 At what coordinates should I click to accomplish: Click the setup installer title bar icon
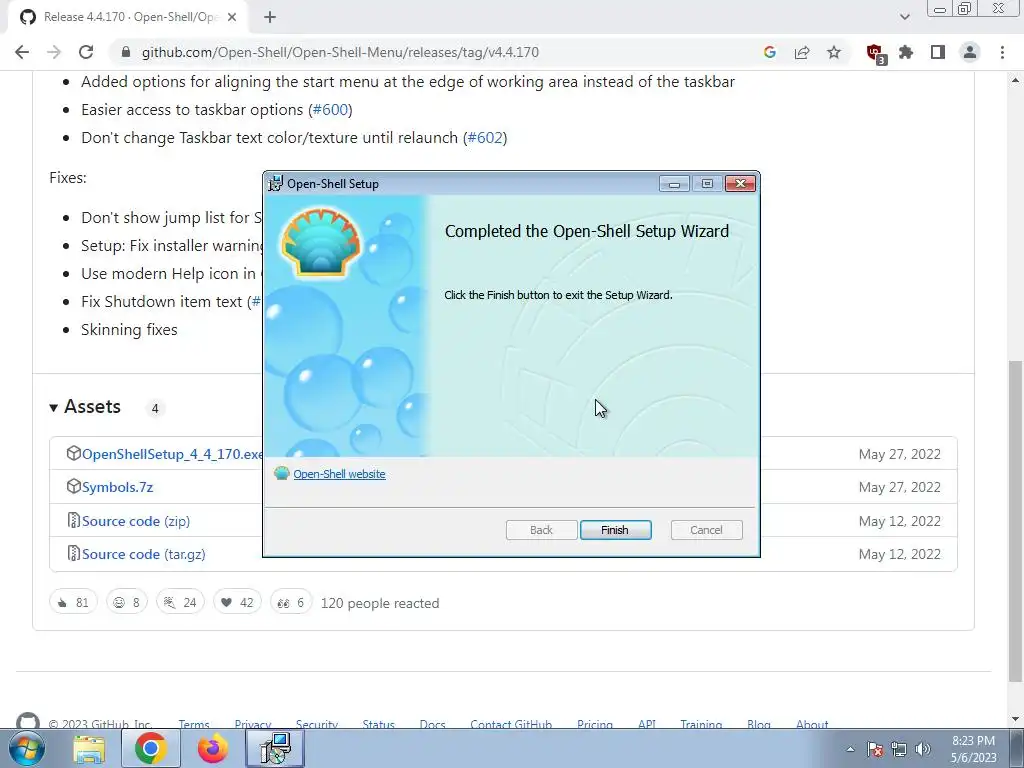[276, 184]
